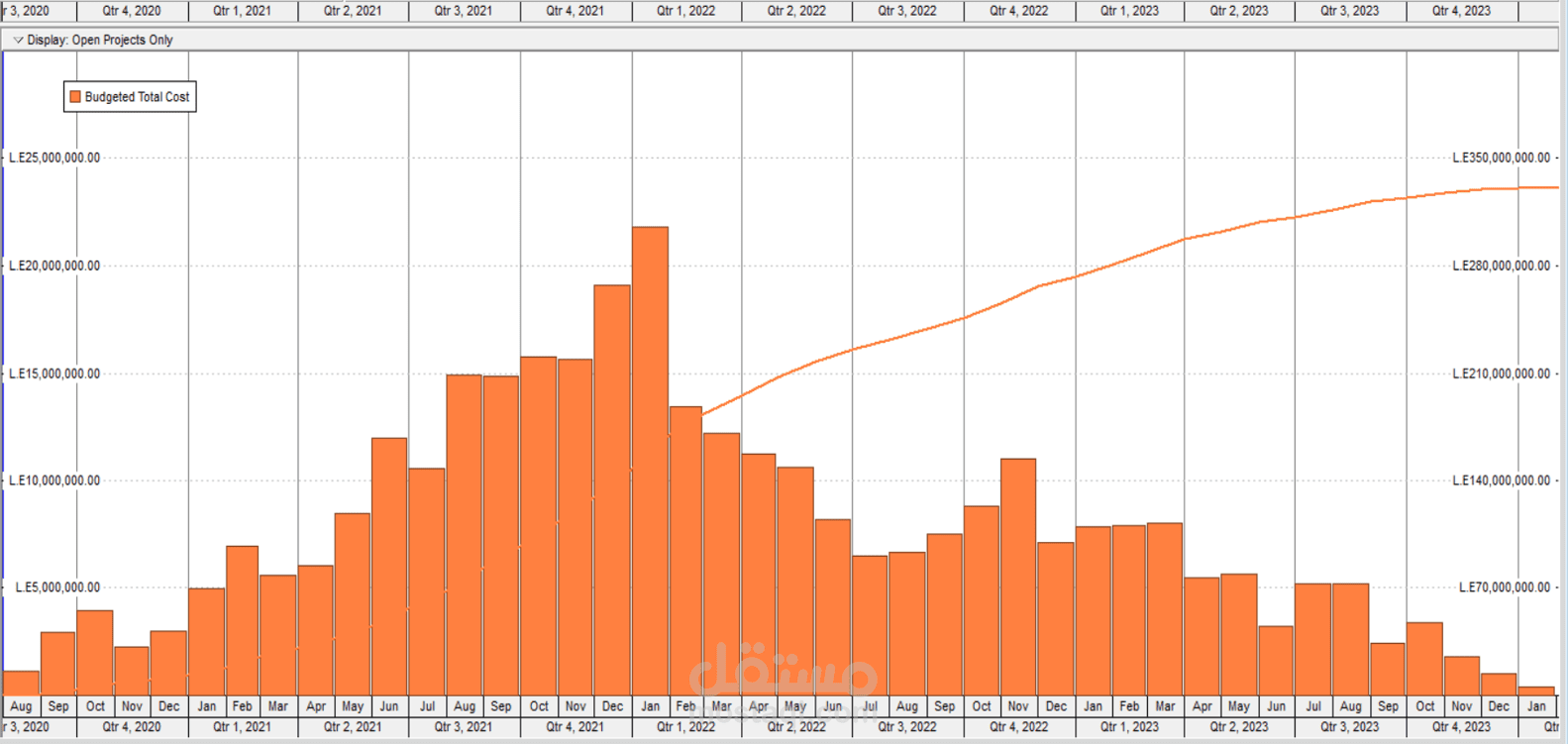
Task: Click the orange Budgeted Total Cost legend swatch
Action: coord(74,97)
